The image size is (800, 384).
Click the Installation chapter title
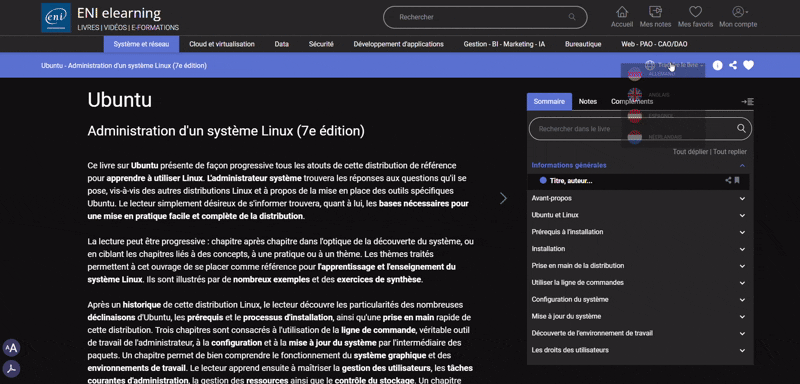[548, 249]
